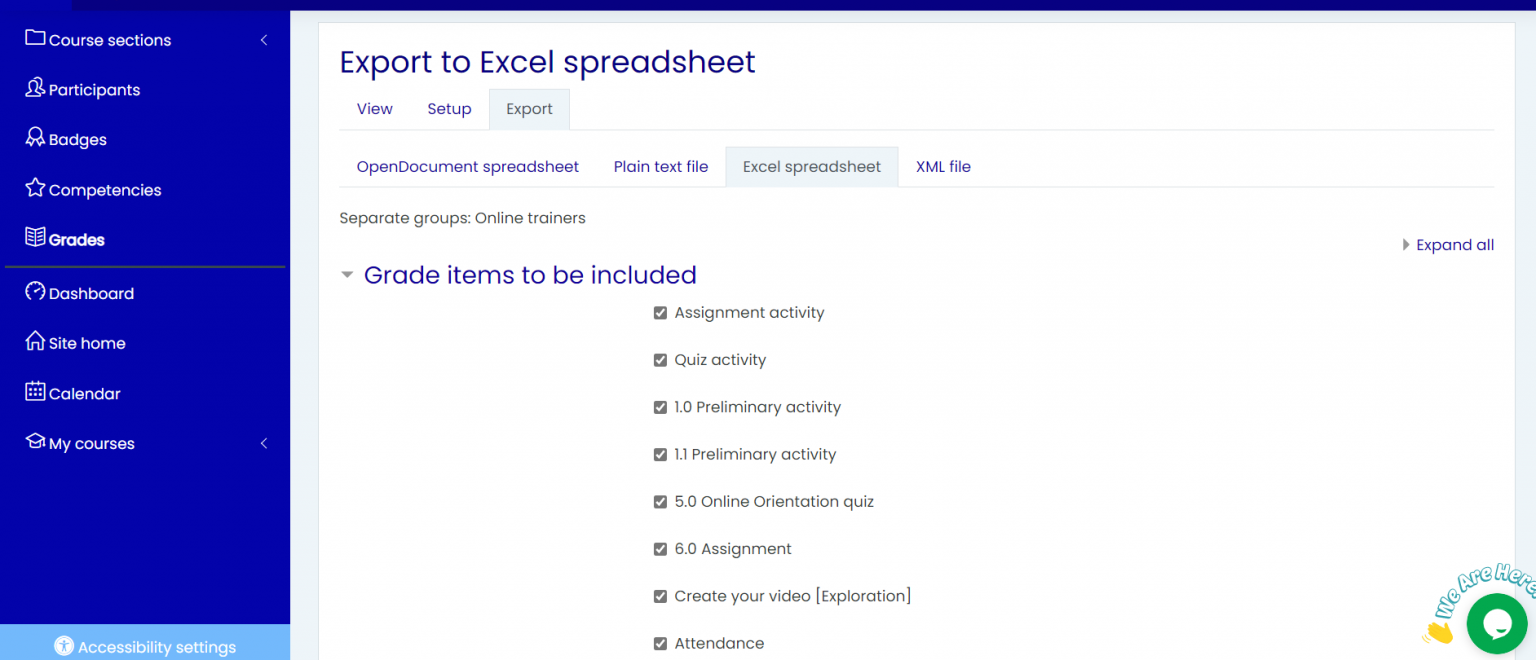The width and height of the screenshot is (1536, 660).
Task: Uncheck the Create your video [Exploration] item
Action: pyautogui.click(x=660, y=596)
